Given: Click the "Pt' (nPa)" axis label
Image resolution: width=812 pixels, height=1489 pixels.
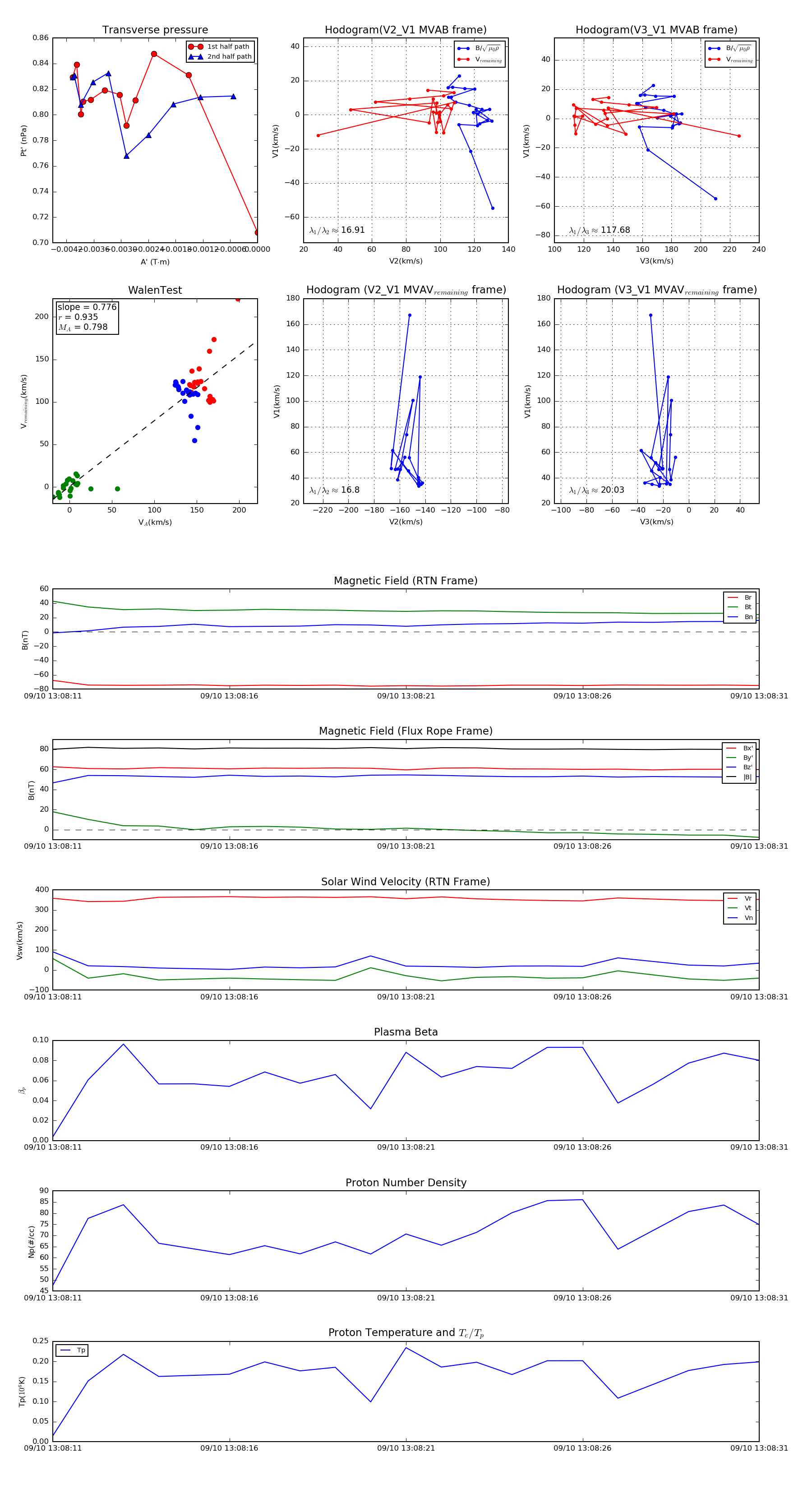Looking at the screenshot, I should coord(24,140).
